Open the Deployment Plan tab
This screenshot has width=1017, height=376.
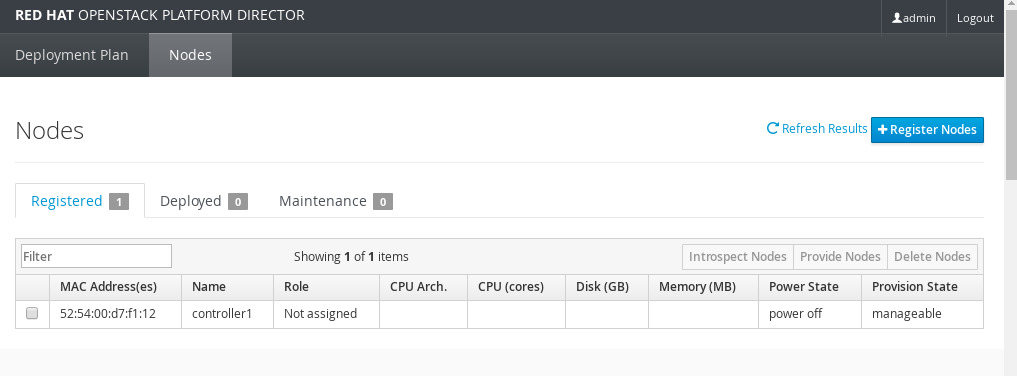(x=72, y=55)
